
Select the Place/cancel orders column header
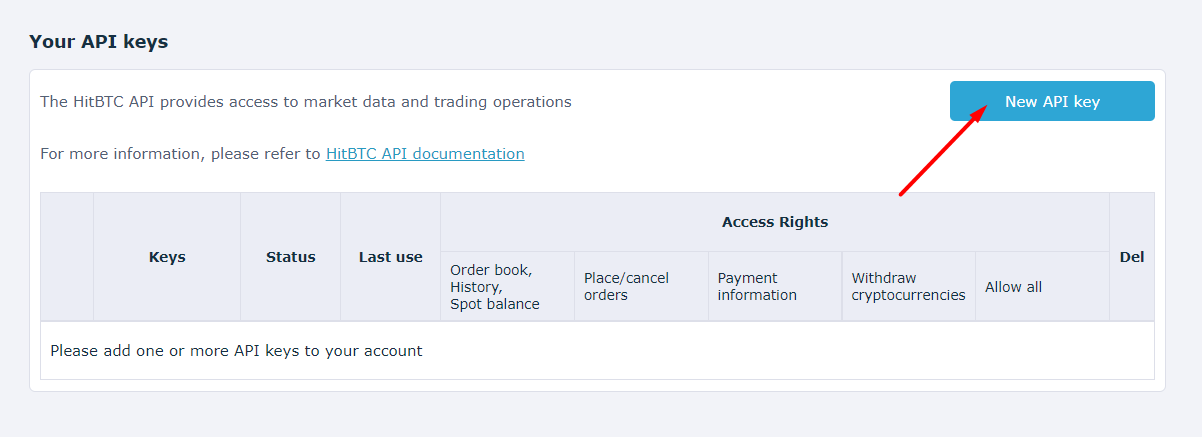click(x=626, y=286)
